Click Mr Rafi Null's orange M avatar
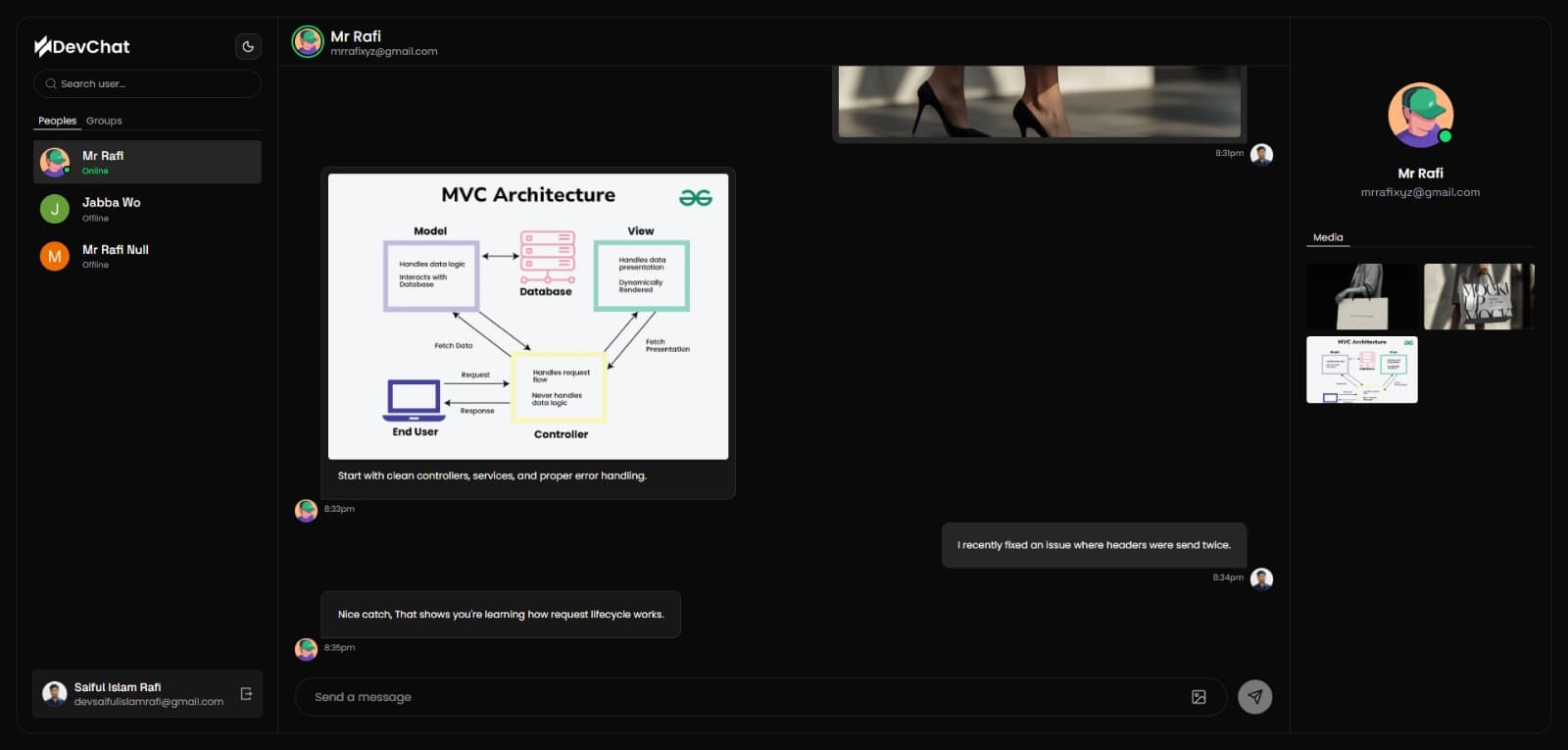The image size is (1568, 750). click(x=55, y=256)
